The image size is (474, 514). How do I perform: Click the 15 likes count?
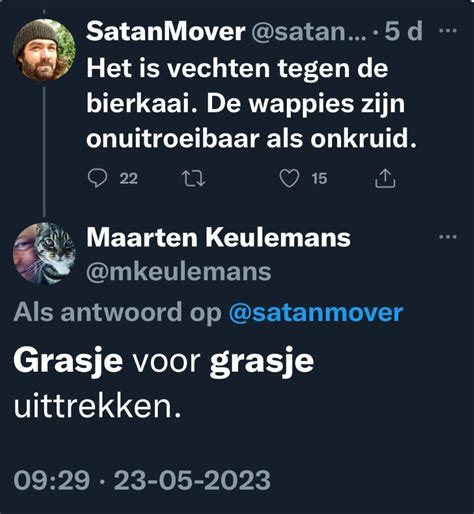coord(319,179)
